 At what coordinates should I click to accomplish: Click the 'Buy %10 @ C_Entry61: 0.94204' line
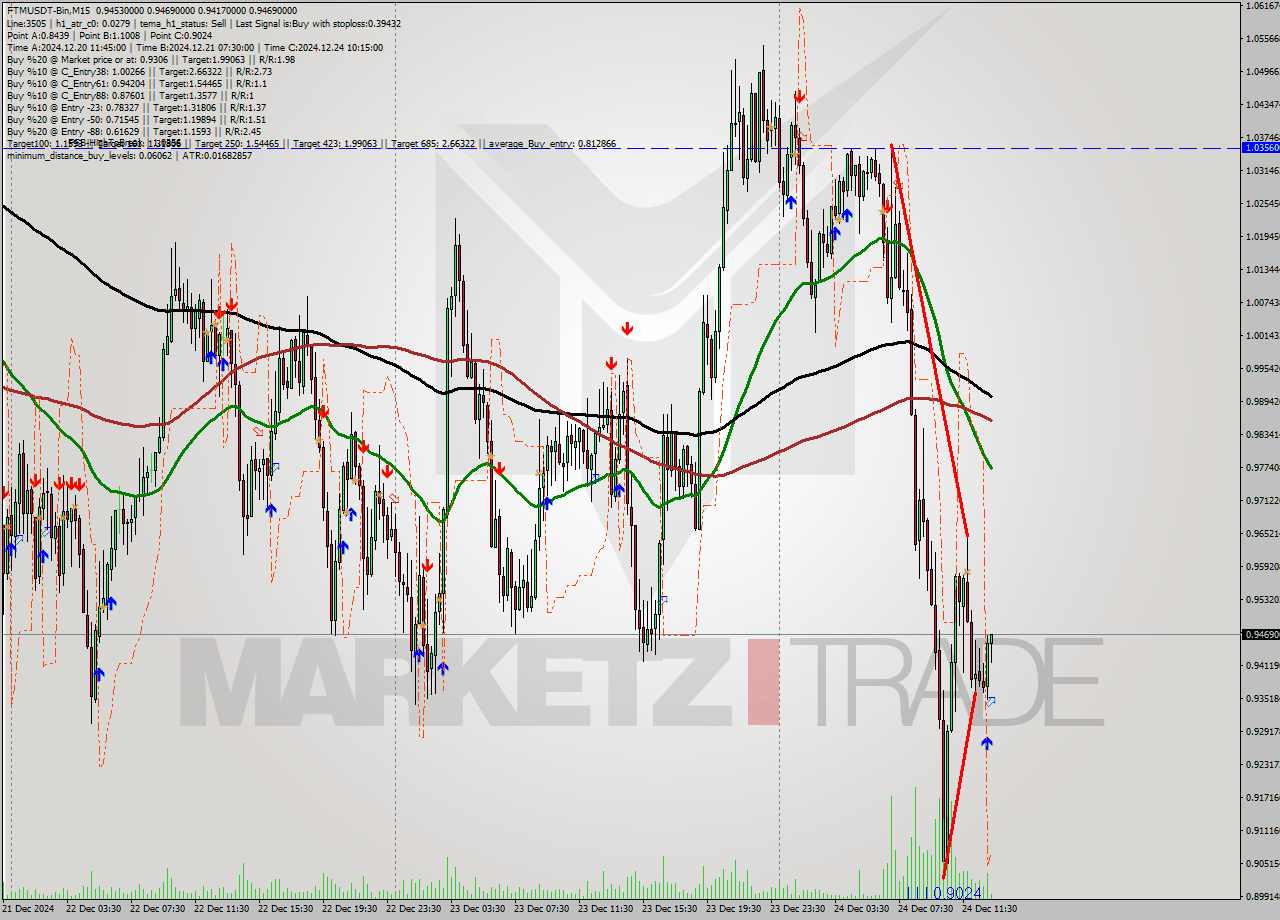click(x=135, y=83)
